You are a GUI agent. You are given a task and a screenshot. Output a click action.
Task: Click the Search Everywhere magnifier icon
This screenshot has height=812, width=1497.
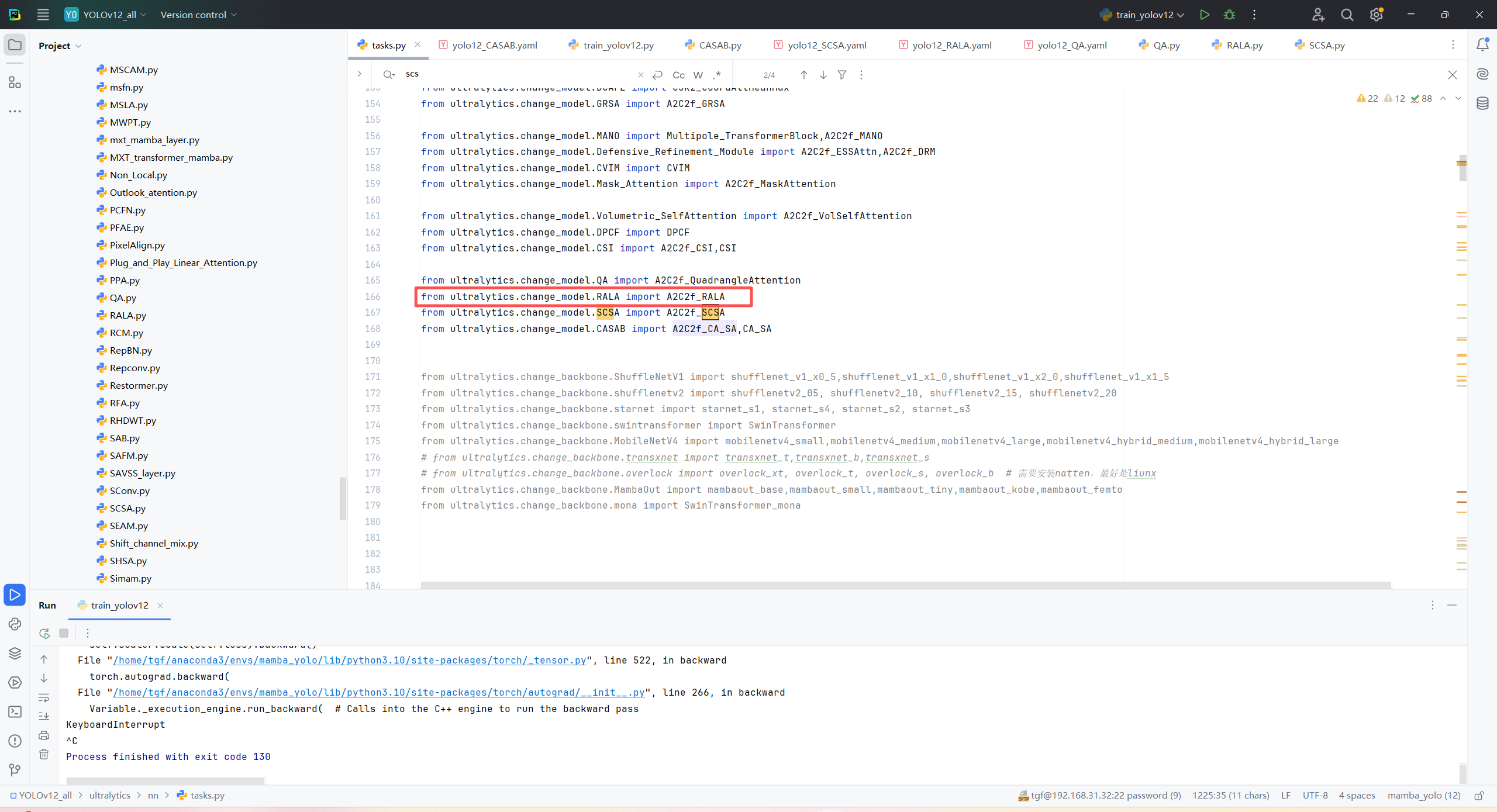(1347, 15)
